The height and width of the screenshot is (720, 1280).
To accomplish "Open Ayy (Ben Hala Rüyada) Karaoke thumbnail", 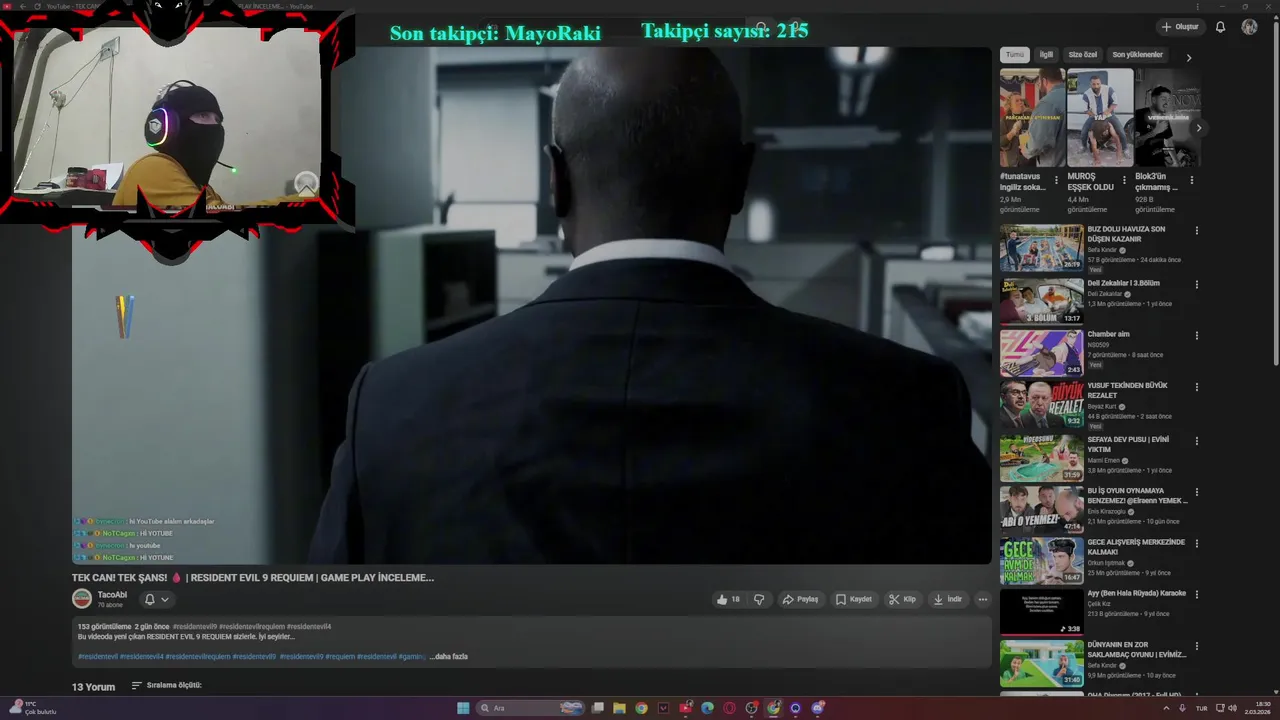I will click(1042, 612).
